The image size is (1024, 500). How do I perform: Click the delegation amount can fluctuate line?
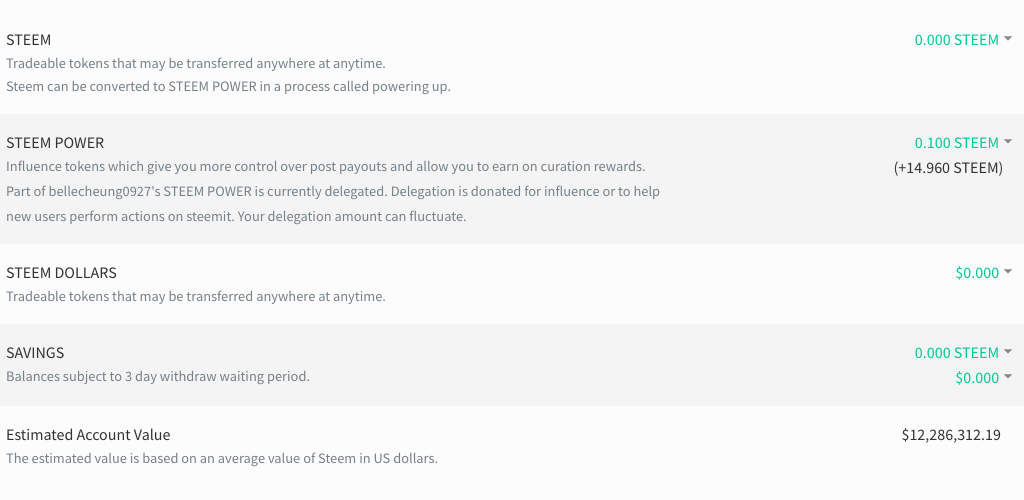click(236, 216)
